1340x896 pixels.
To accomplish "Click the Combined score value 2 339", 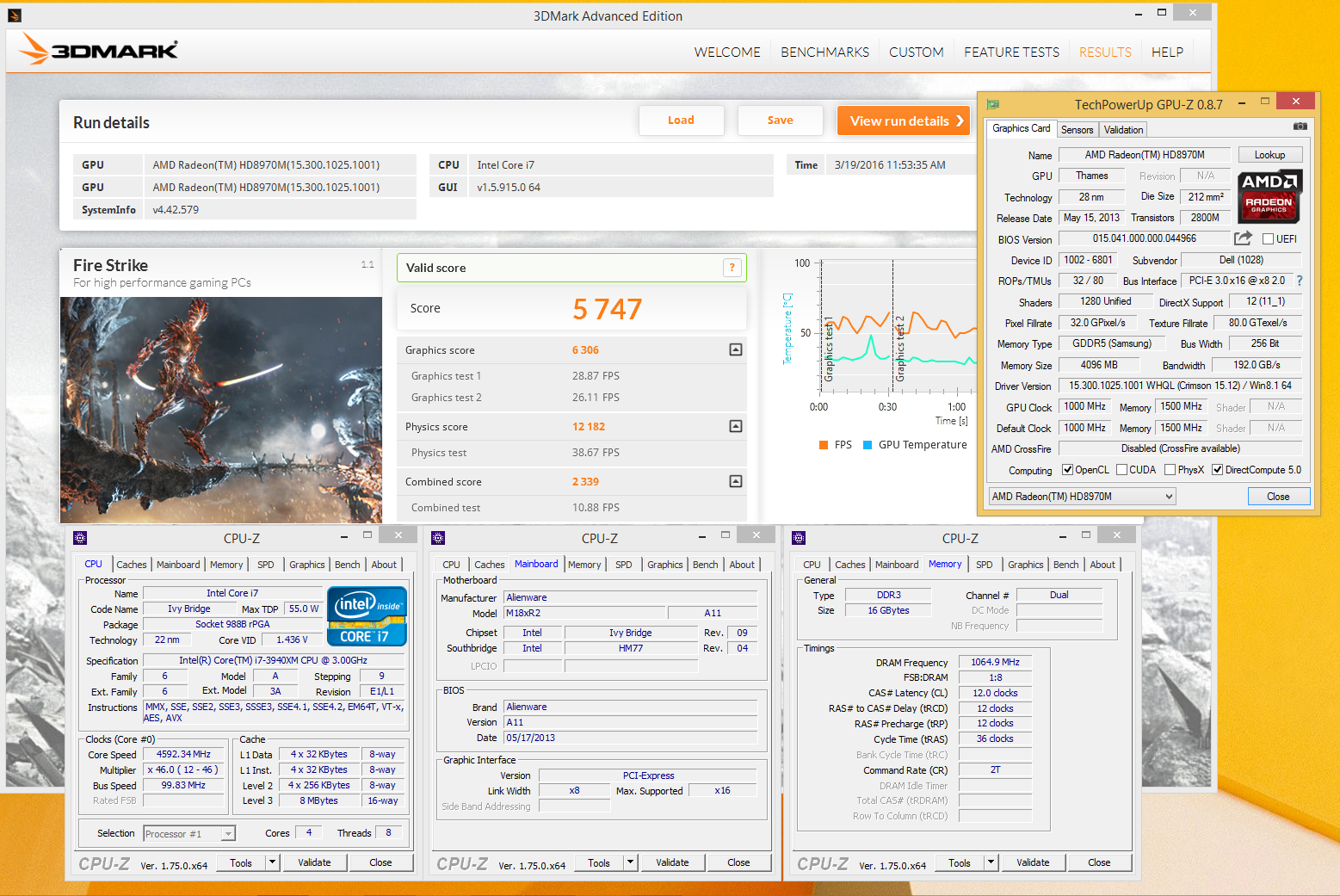I will coord(585,482).
